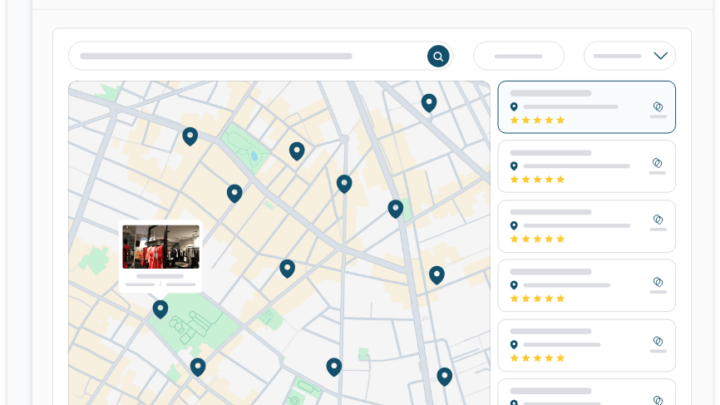Select the bottom-right map pin

[444, 377]
